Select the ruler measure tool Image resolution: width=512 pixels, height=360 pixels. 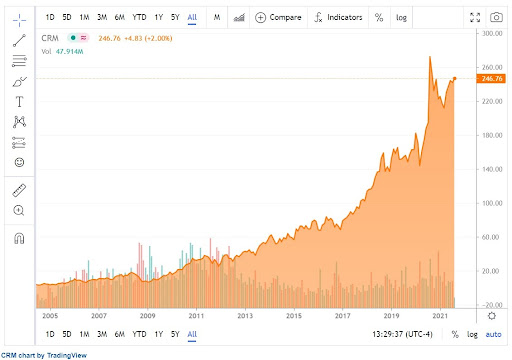point(19,190)
